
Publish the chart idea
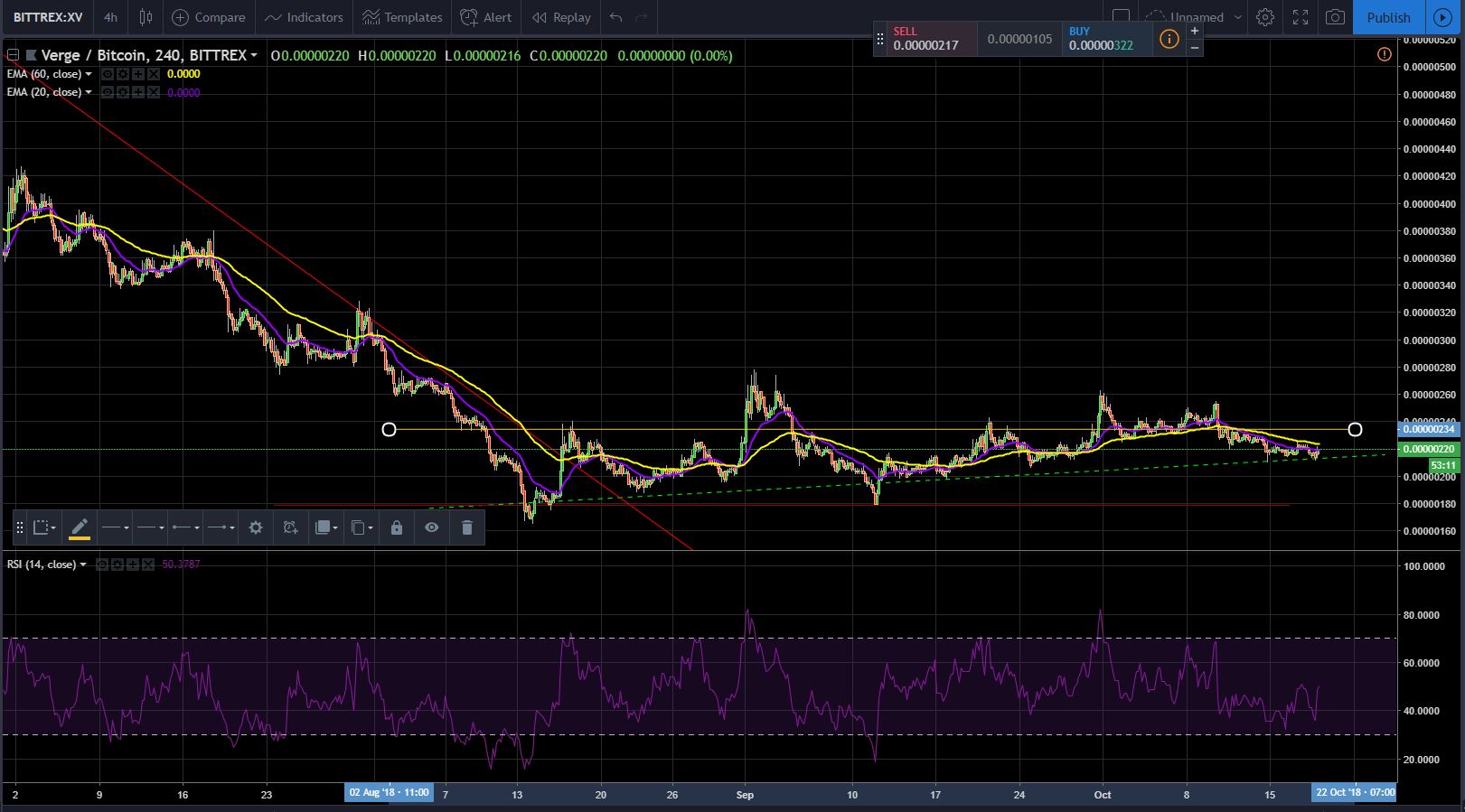tap(1388, 17)
